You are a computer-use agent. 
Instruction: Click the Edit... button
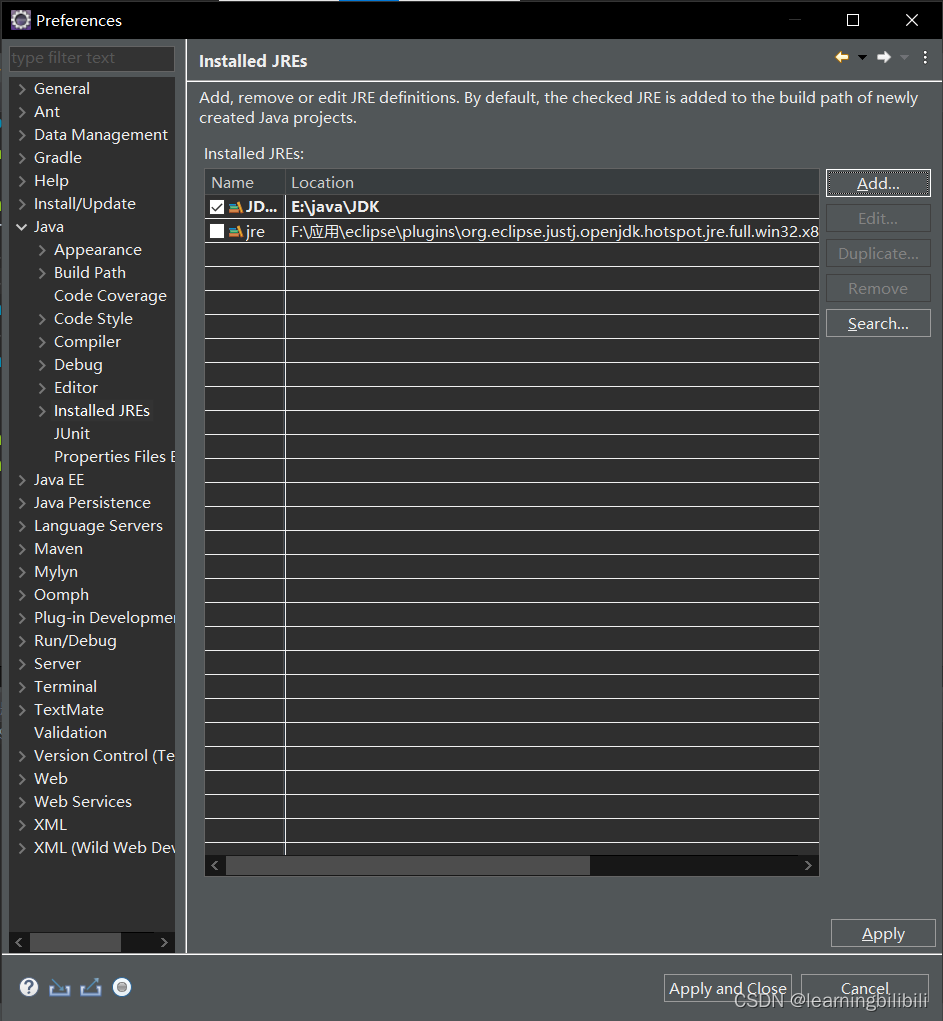(878, 218)
